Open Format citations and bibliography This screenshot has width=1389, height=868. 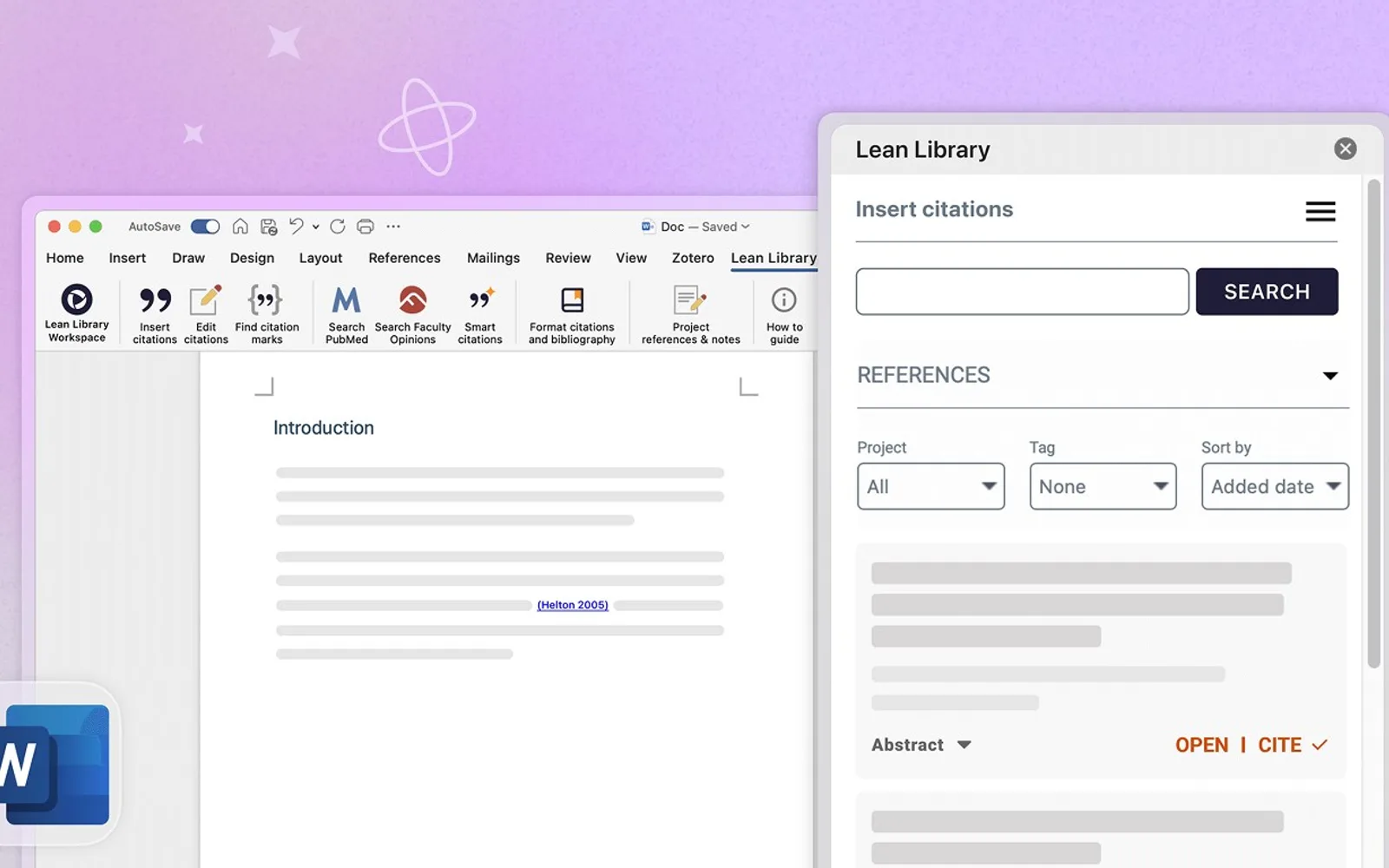tap(572, 315)
